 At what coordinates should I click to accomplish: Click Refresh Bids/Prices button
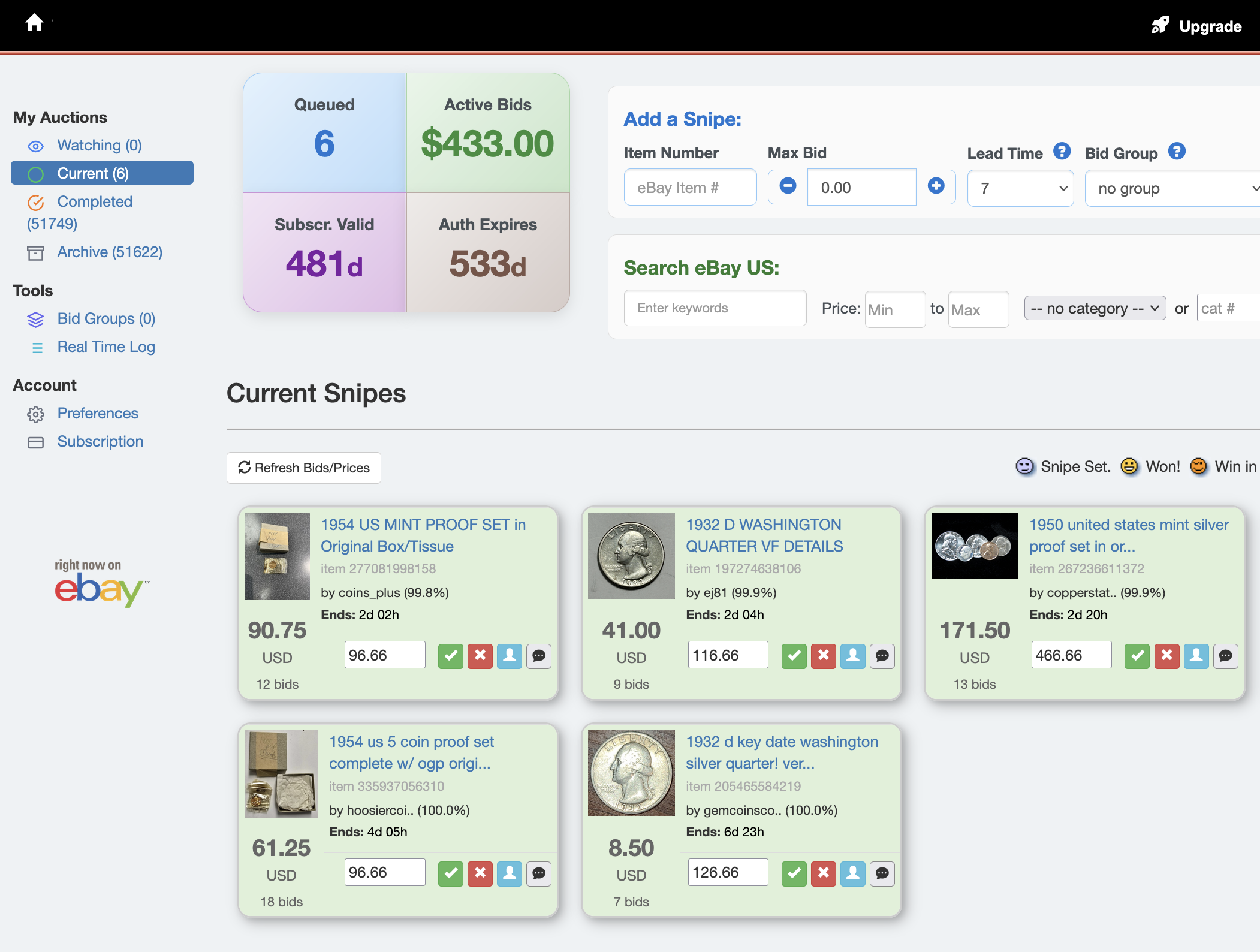(304, 468)
